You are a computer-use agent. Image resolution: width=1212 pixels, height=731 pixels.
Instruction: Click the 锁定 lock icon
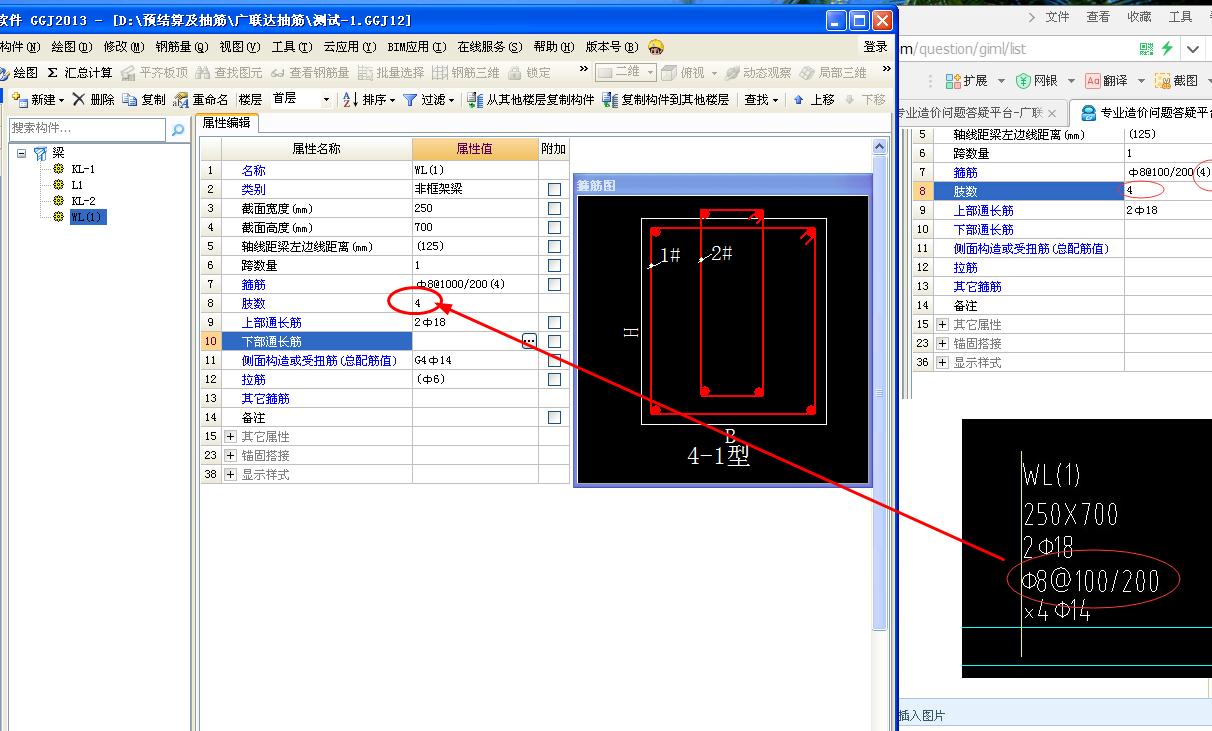click(x=530, y=73)
